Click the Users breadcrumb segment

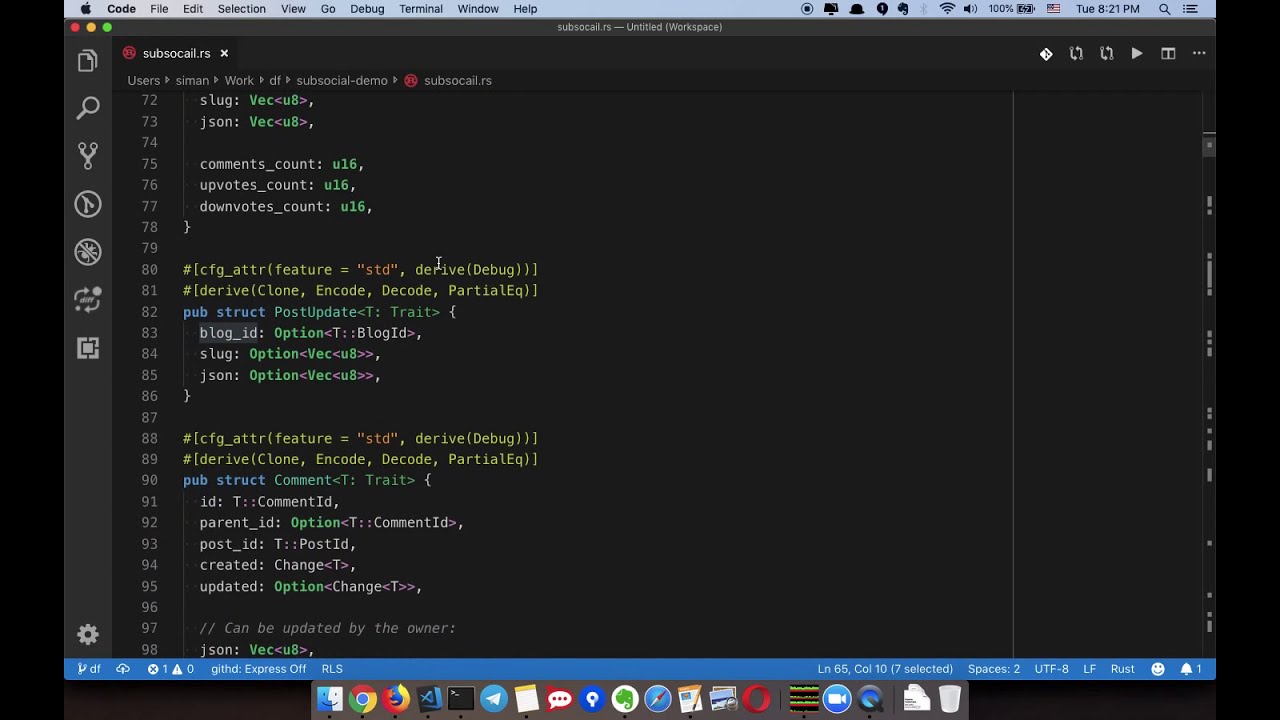tap(143, 80)
